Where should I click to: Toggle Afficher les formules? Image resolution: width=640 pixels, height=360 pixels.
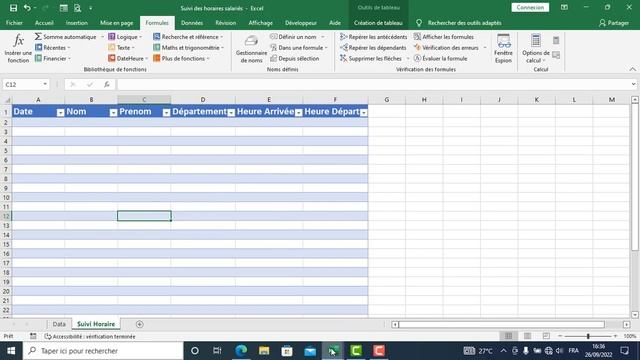[444, 37]
